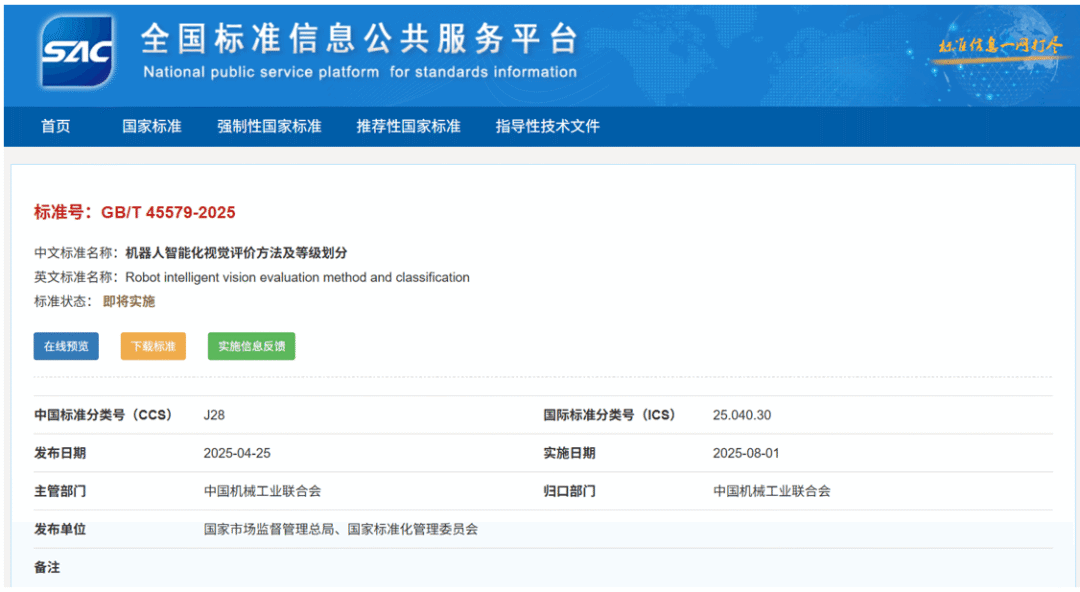Image resolution: width=1080 pixels, height=592 pixels.
Task: Go to the 首页 home tab
Action: click(x=56, y=127)
